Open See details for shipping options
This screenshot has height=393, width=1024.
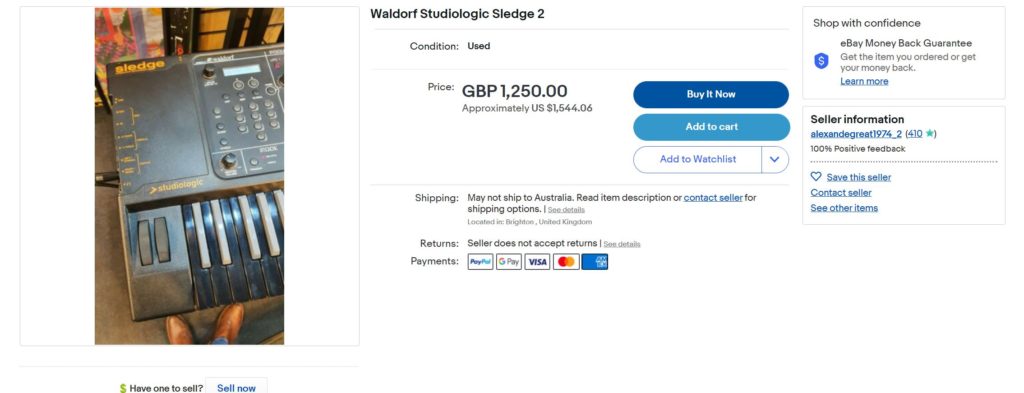coord(566,210)
